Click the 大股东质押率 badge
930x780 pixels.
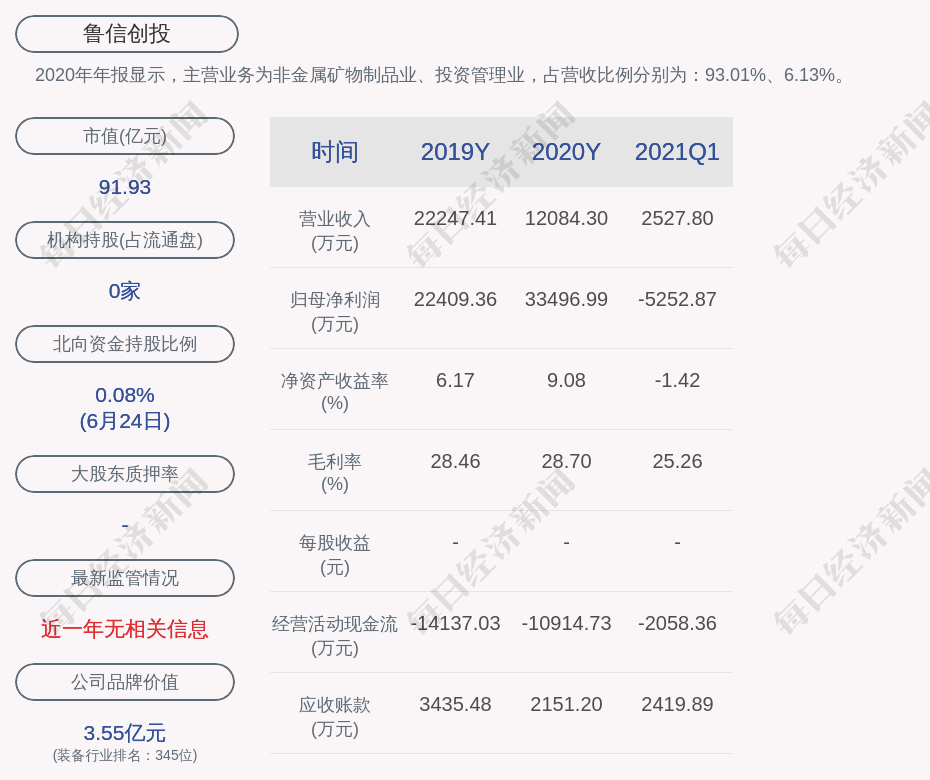click(124, 474)
